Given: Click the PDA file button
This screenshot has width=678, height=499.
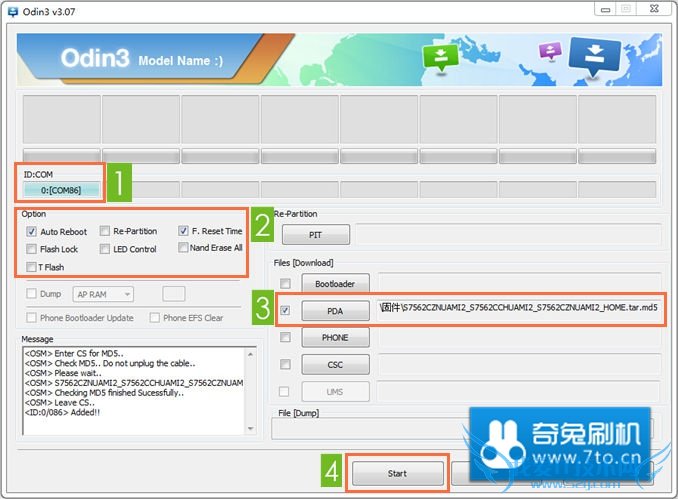Looking at the screenshot, I should [x=336, y=311].
